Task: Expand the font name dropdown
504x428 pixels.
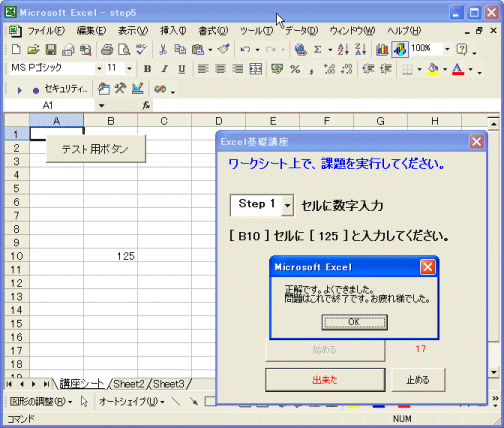Action: pos(99,69)
